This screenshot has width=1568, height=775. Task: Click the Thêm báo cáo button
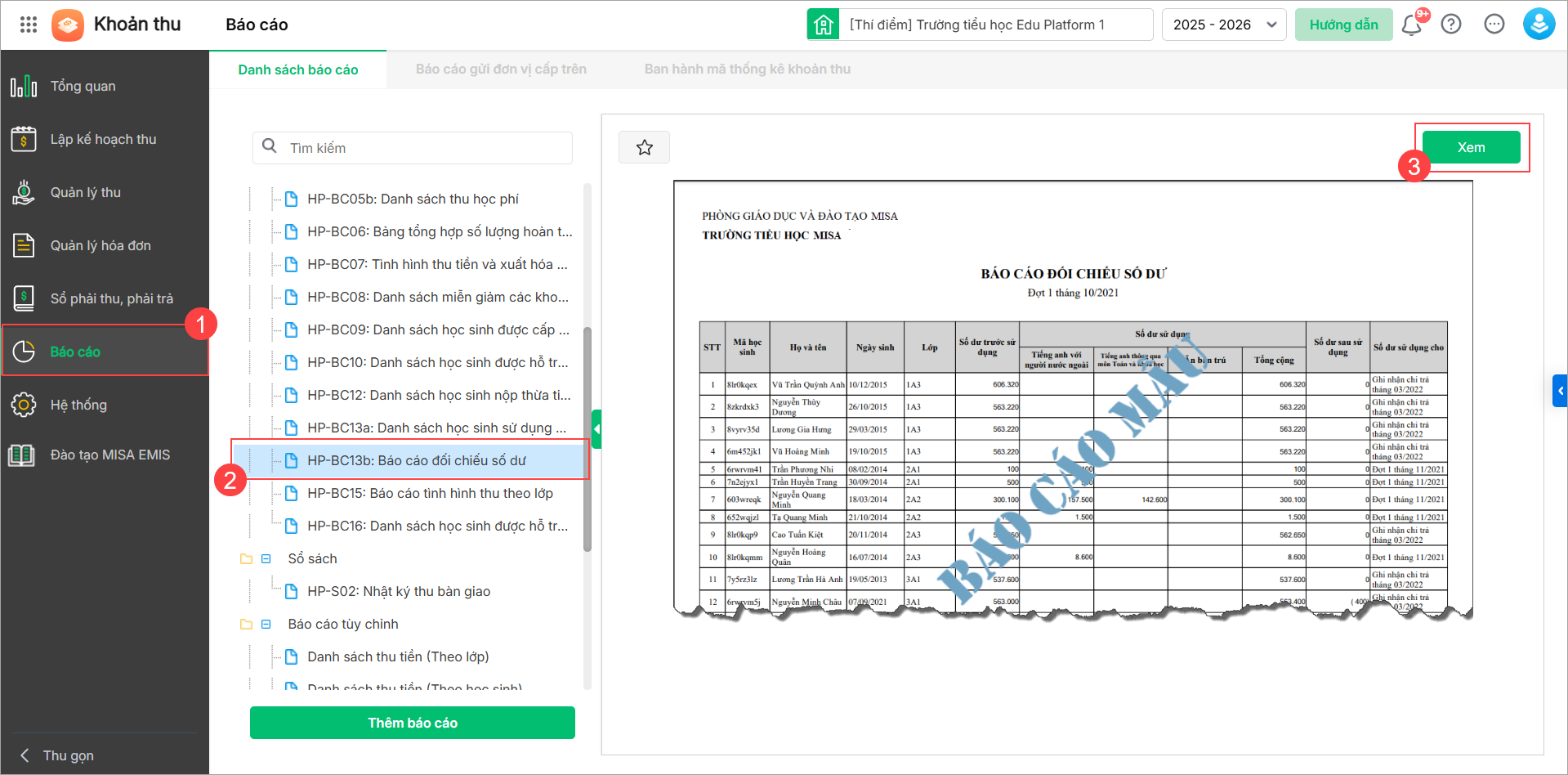point(413,723)
